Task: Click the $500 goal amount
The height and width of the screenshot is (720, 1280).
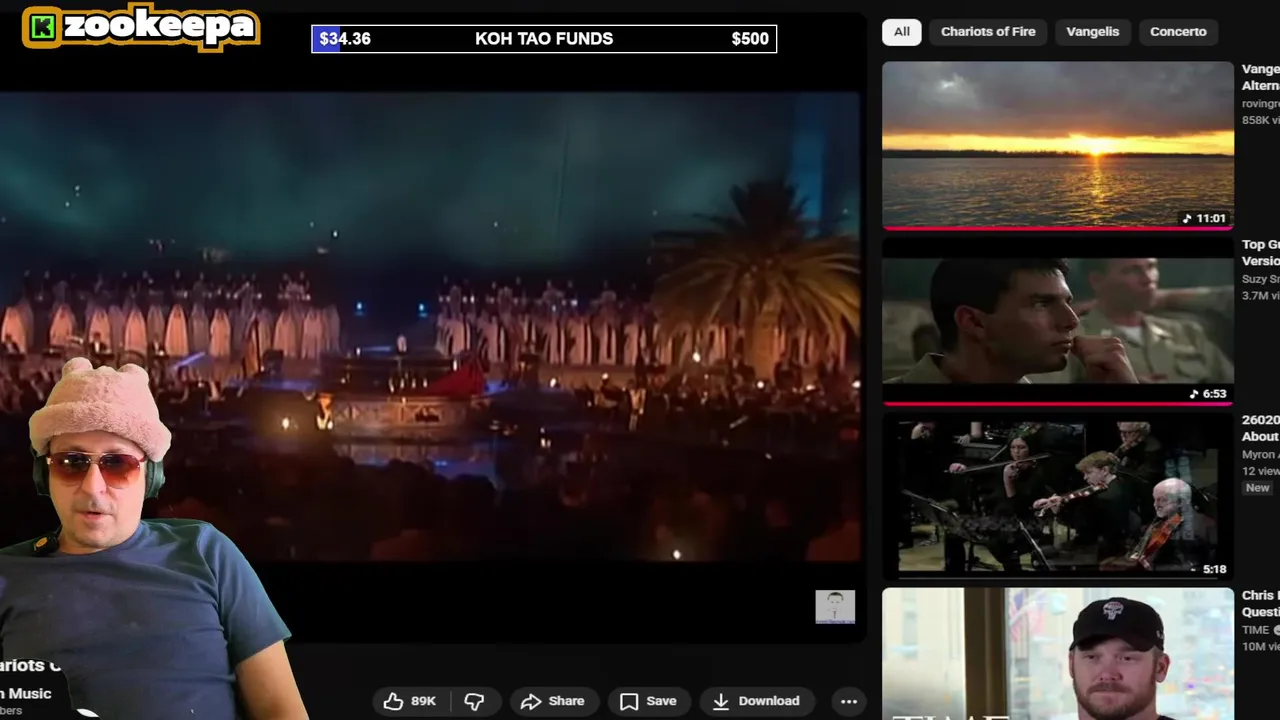Action: pos(750,39)
